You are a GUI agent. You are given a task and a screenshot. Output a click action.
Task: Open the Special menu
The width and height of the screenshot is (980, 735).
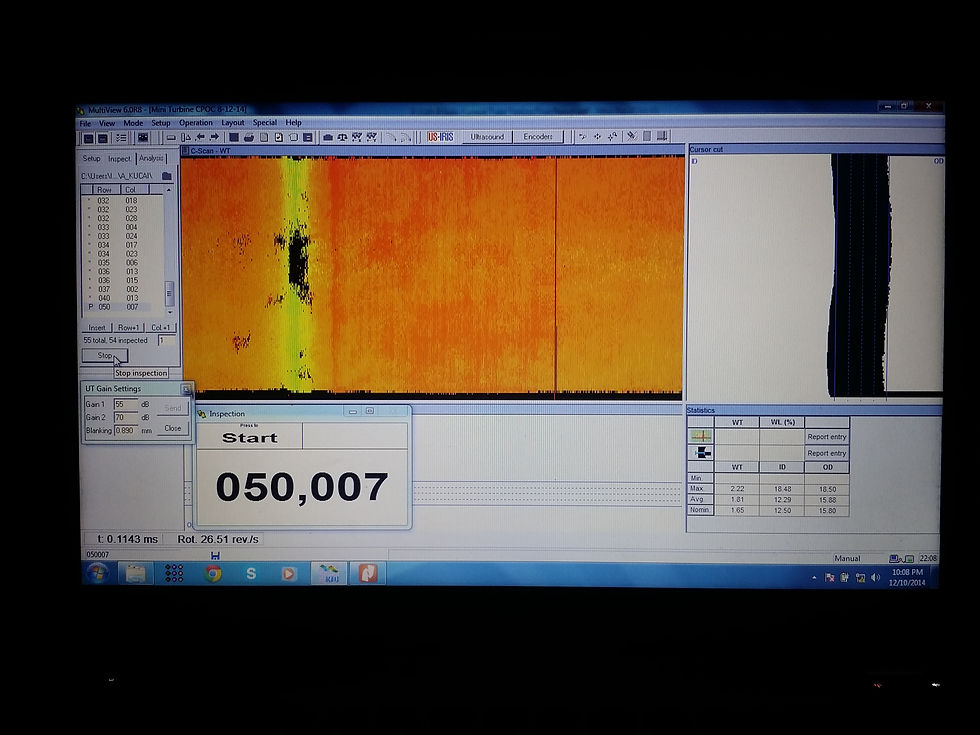[264, 123]
